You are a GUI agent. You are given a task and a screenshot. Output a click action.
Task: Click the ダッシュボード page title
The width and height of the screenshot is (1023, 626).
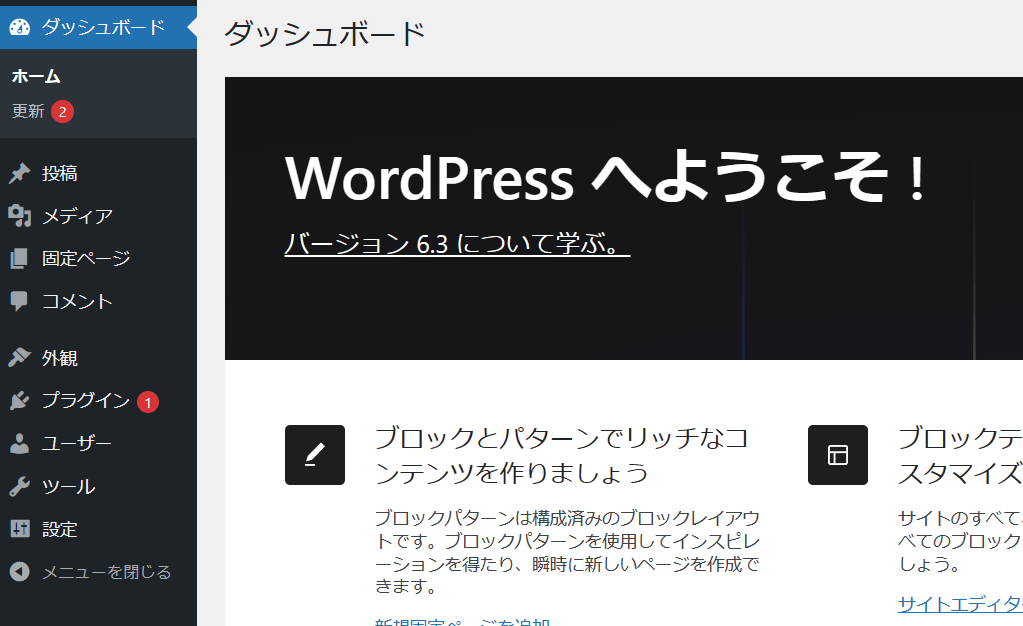(x=324, y=34)
